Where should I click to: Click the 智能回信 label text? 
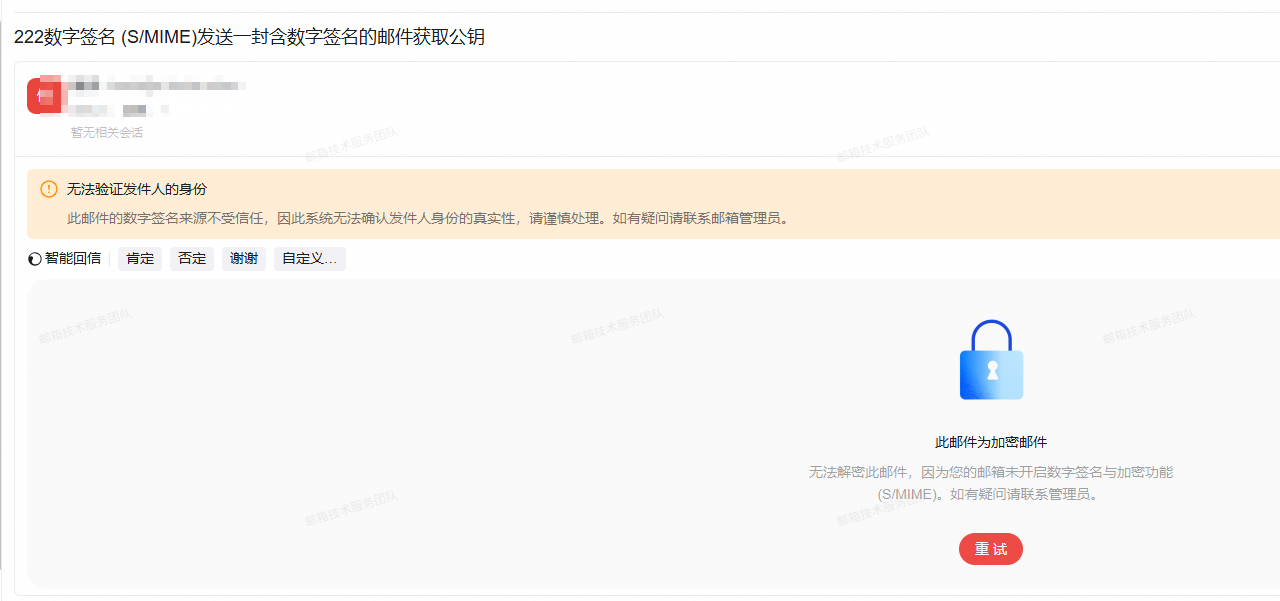(73, 259)
